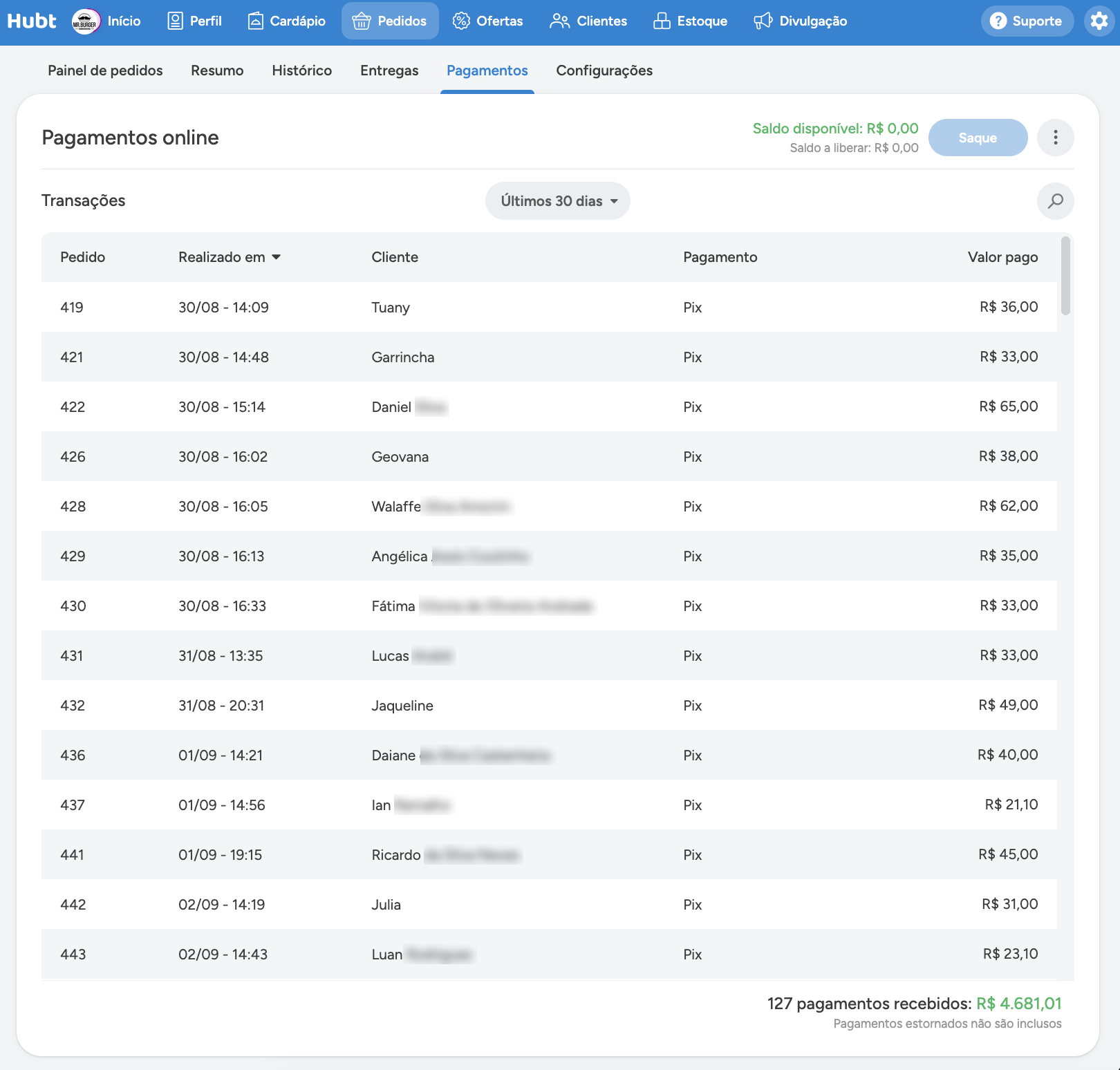Click the Pagamento column header
Screen dimensions: 1120x1070
click(x=720, y=257)
